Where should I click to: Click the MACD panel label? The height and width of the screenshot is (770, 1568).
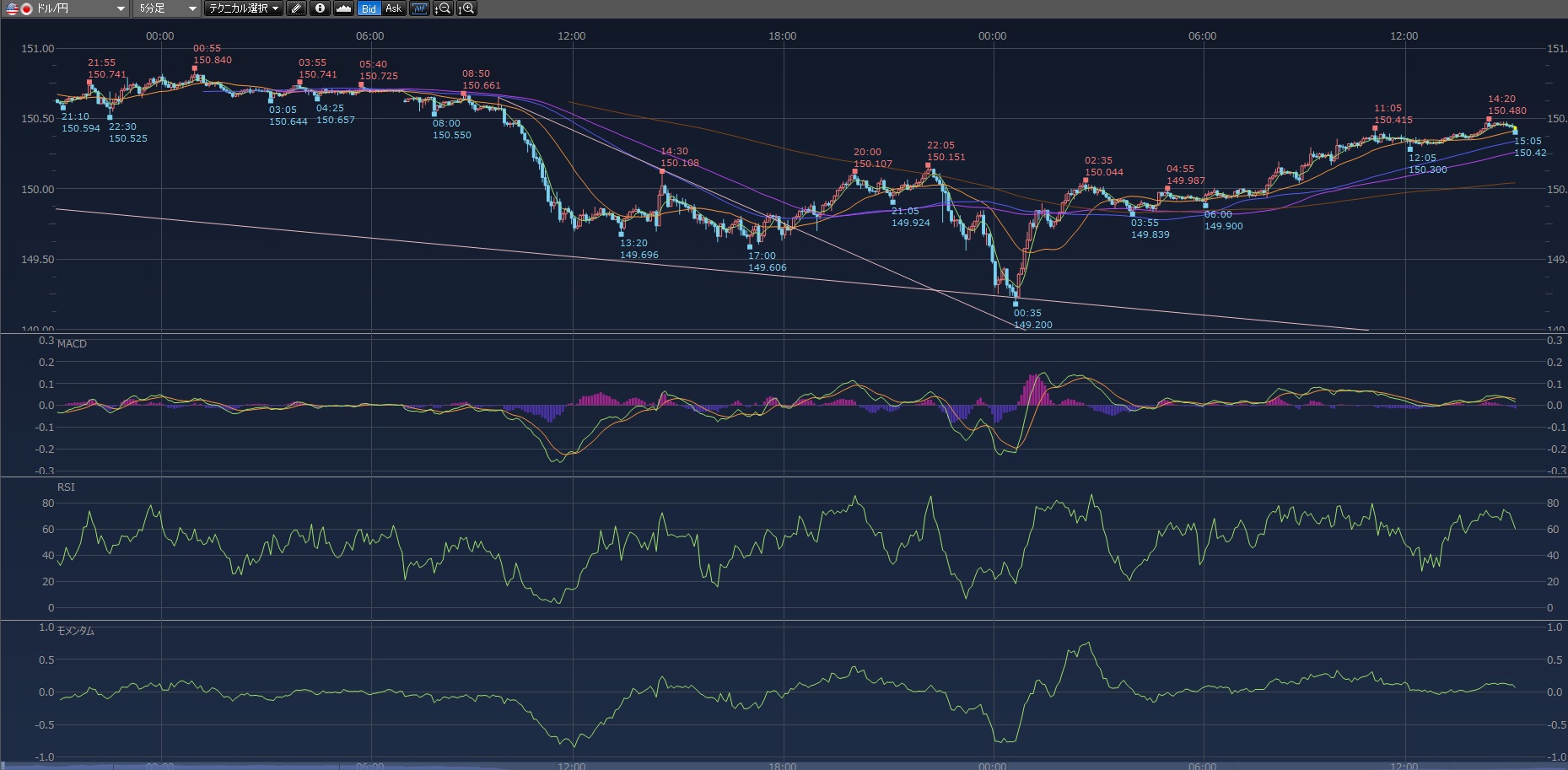[x=72, y=343]
